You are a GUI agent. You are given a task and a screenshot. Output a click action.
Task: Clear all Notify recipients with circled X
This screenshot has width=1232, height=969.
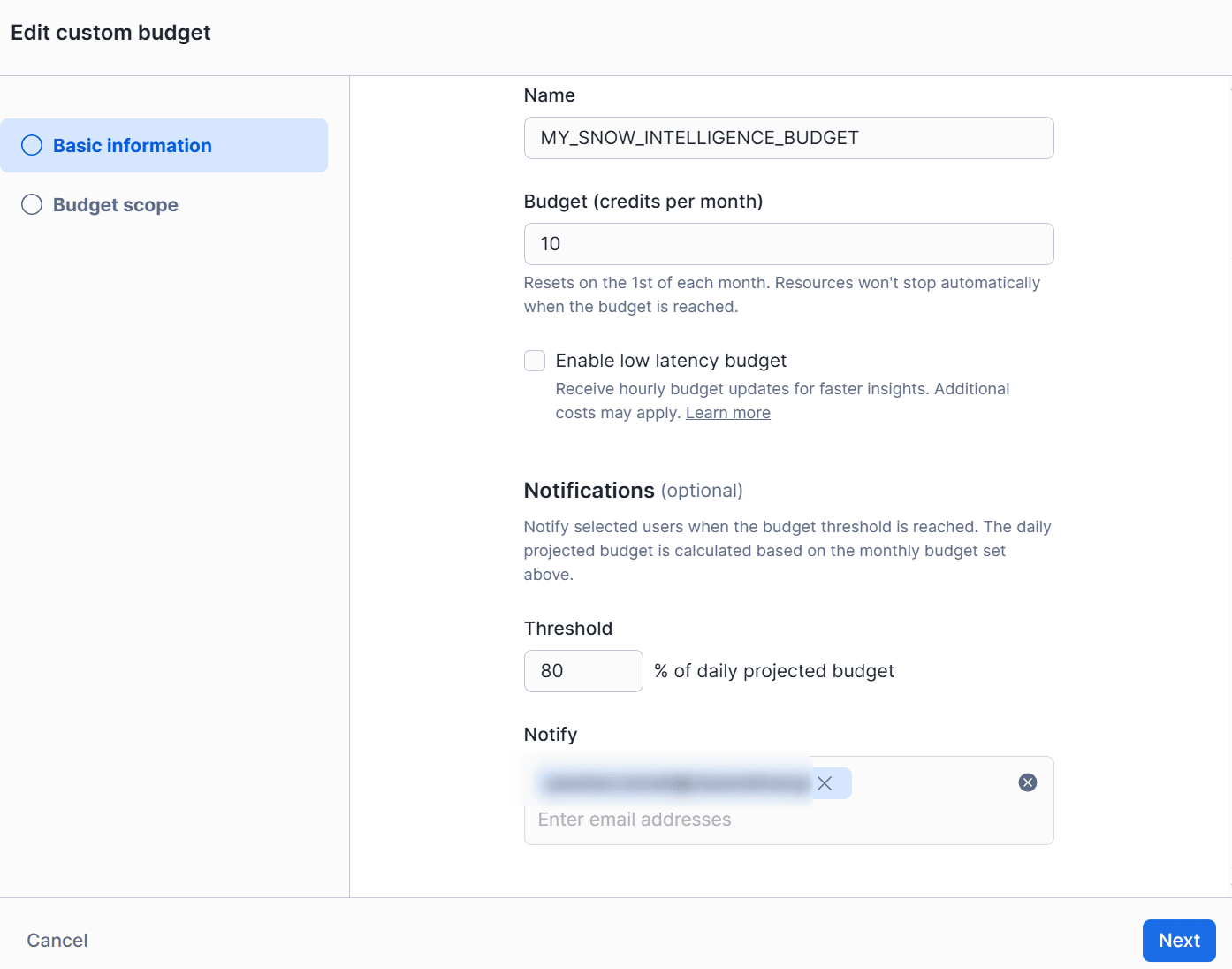(1027, 782)
